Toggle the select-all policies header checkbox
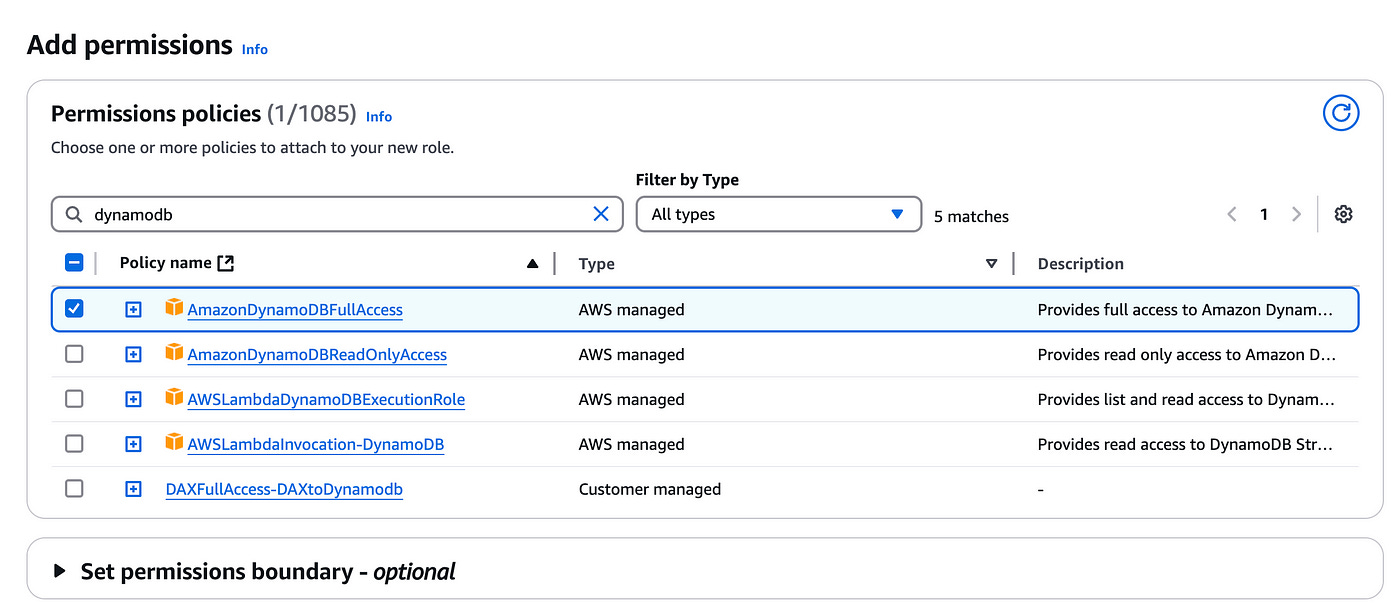1400x611 pixels. pyautogui.click(x=74, y=263)
